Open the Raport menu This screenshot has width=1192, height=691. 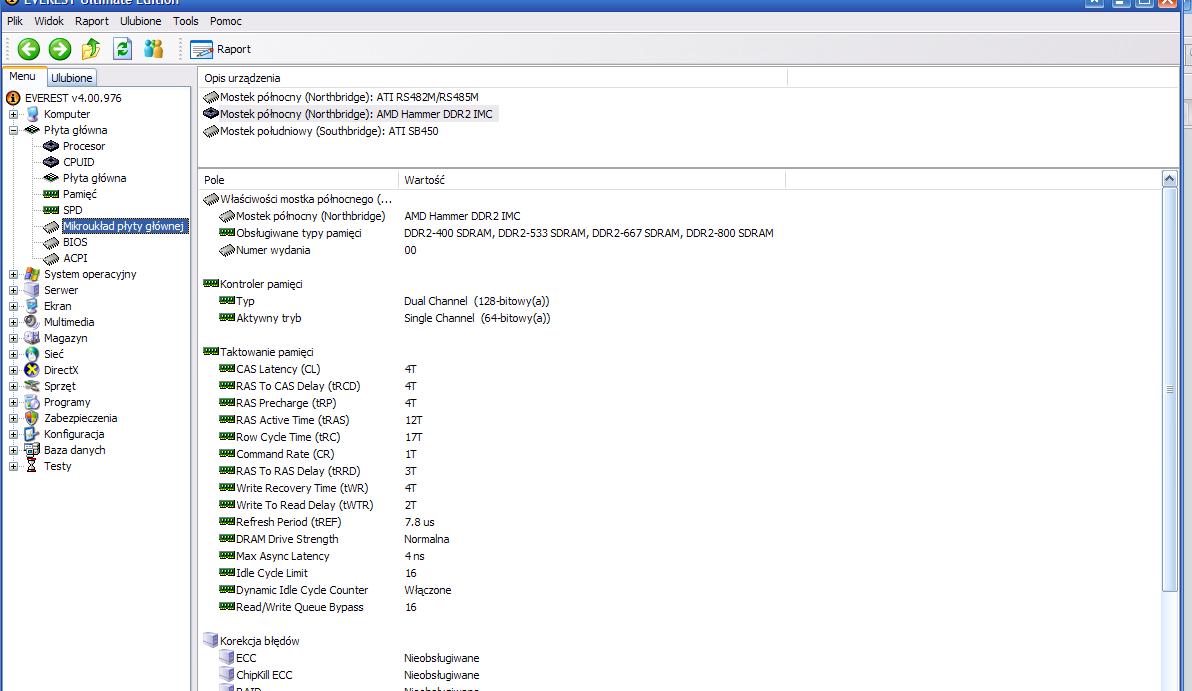(x=92, y=21)
